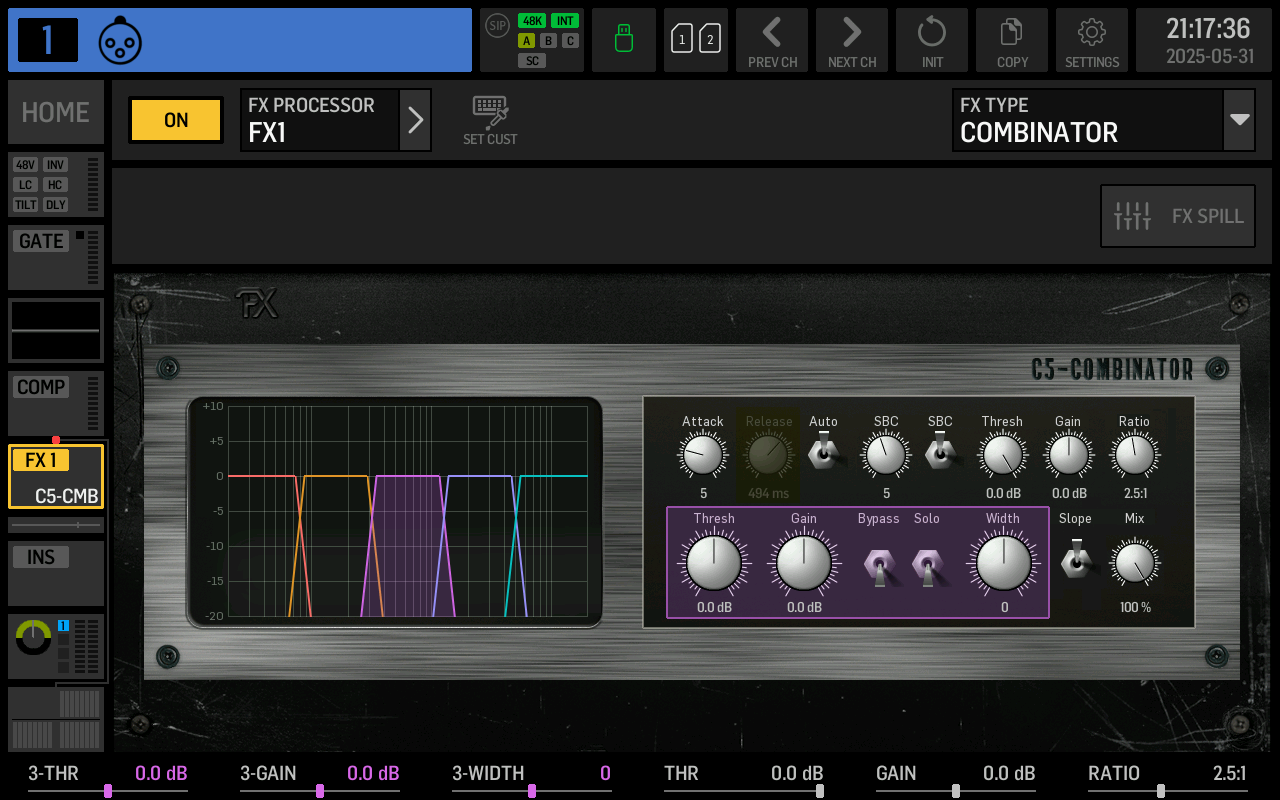Image resolution: width=1280 pixels, height=800 pixels.
Task: Click the FX SPILL button
Action: [x=1178, y=216]
